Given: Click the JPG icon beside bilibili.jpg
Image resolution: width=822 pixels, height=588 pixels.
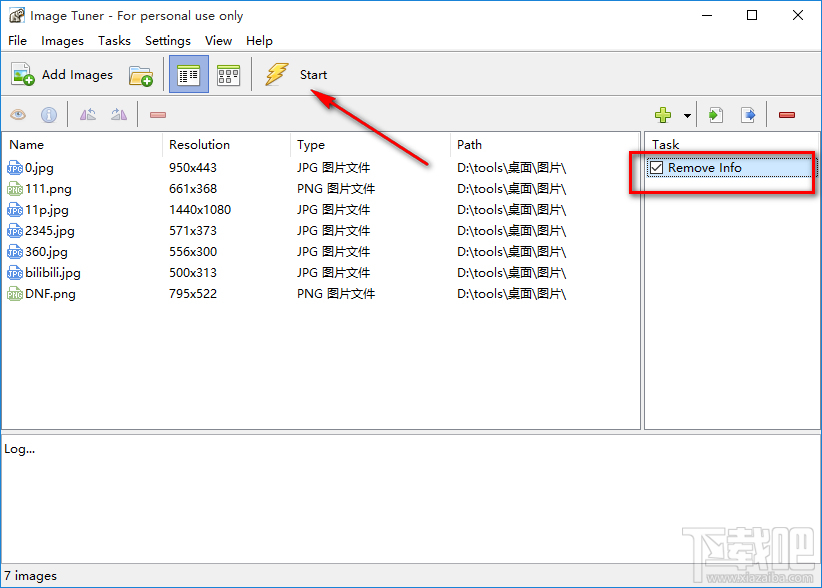Looking at the screenshot, I should [x=15, y=273].
